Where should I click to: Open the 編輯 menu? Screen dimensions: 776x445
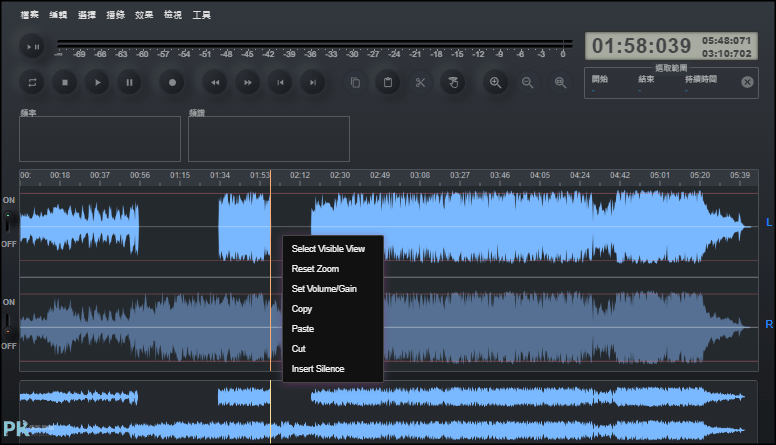tap(58, 15)
